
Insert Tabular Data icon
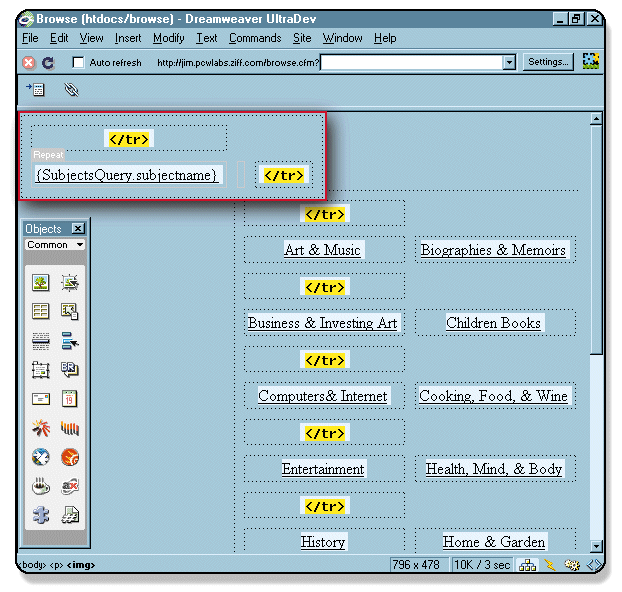point(70,311)
